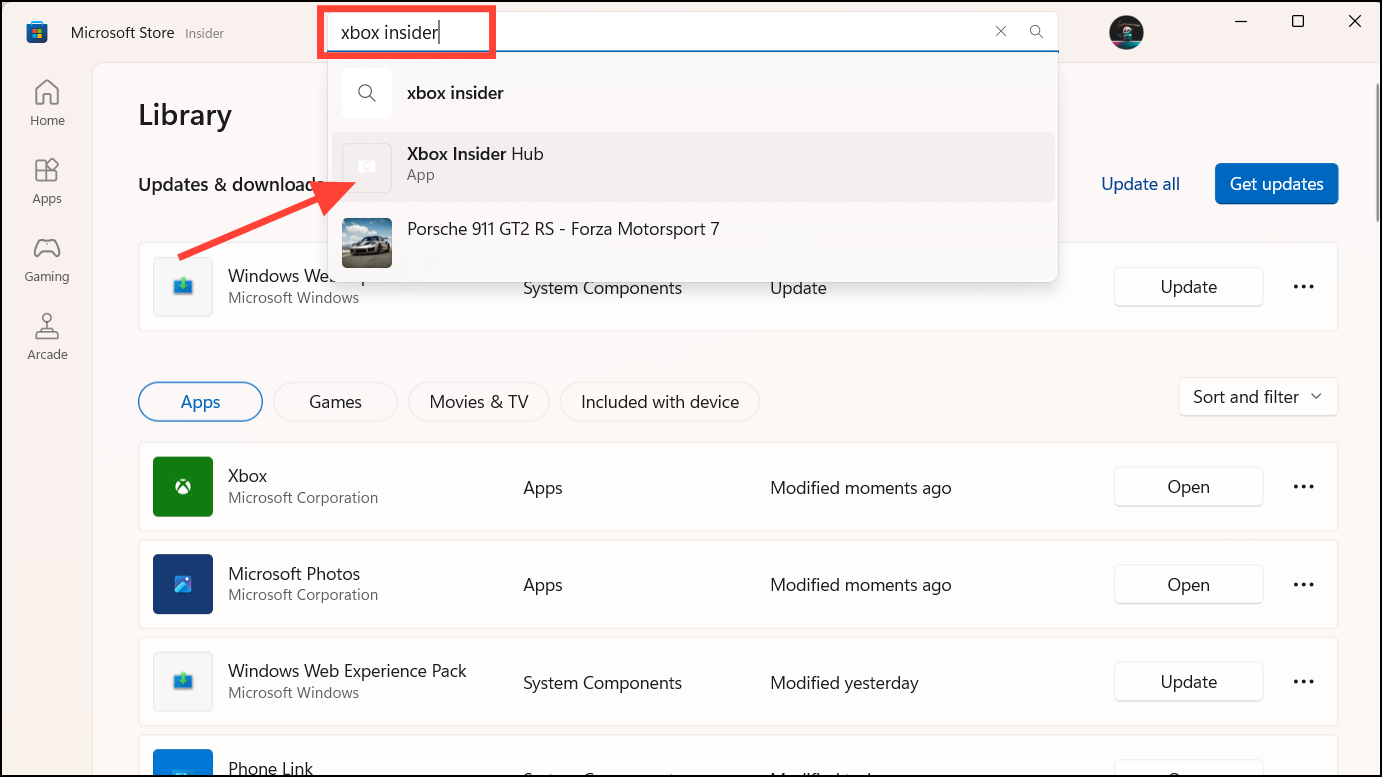Click the Get updates button

pos(1276,184)
